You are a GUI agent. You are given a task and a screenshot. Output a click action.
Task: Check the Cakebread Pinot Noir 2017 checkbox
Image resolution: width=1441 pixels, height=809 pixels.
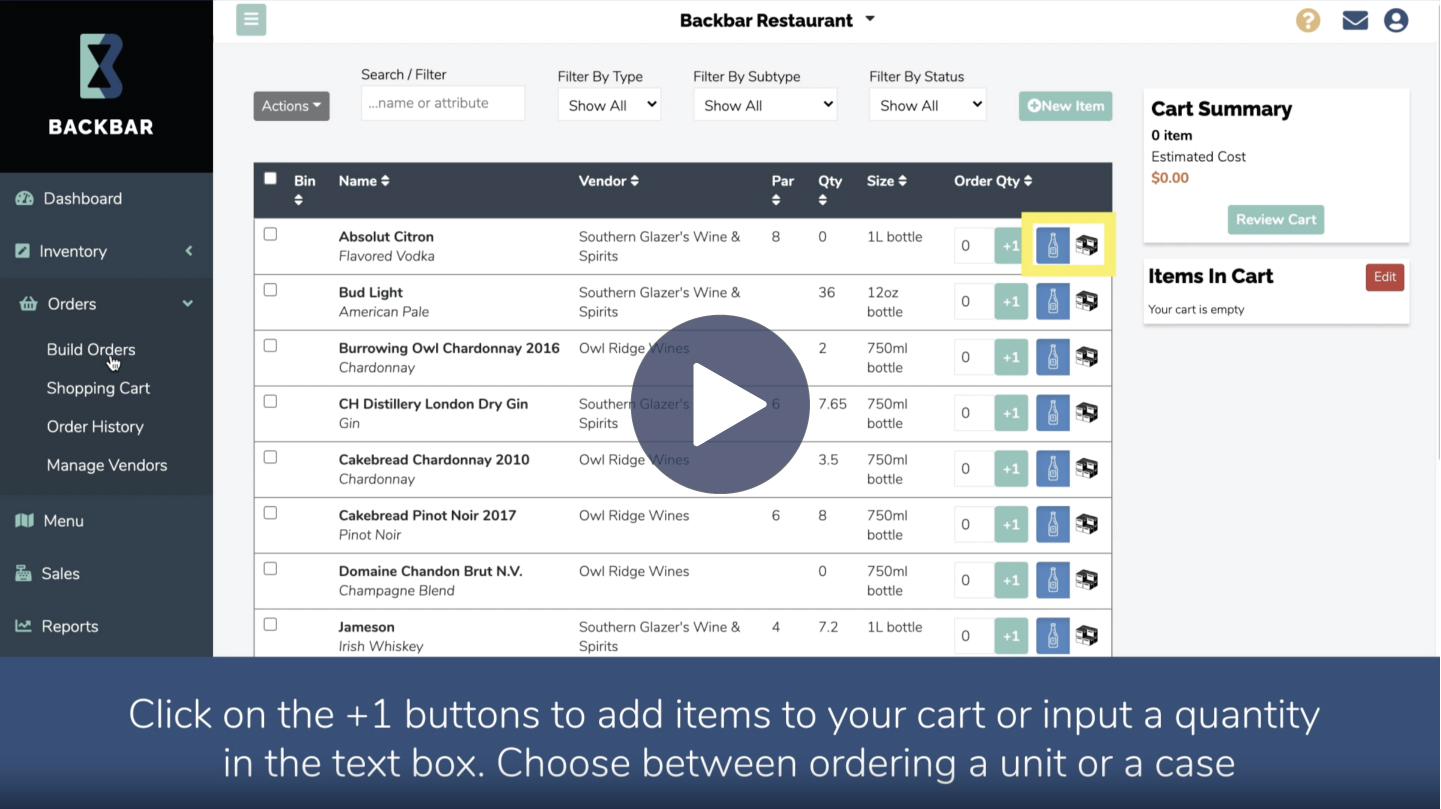tap(270, 513)
